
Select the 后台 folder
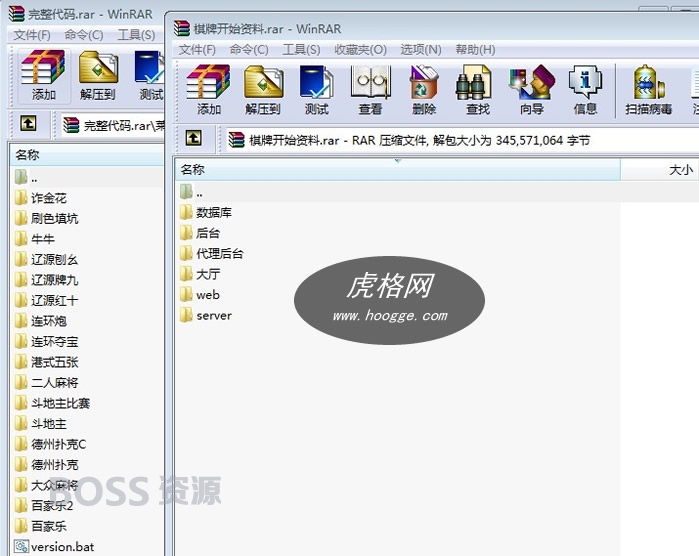click(200, 233)
